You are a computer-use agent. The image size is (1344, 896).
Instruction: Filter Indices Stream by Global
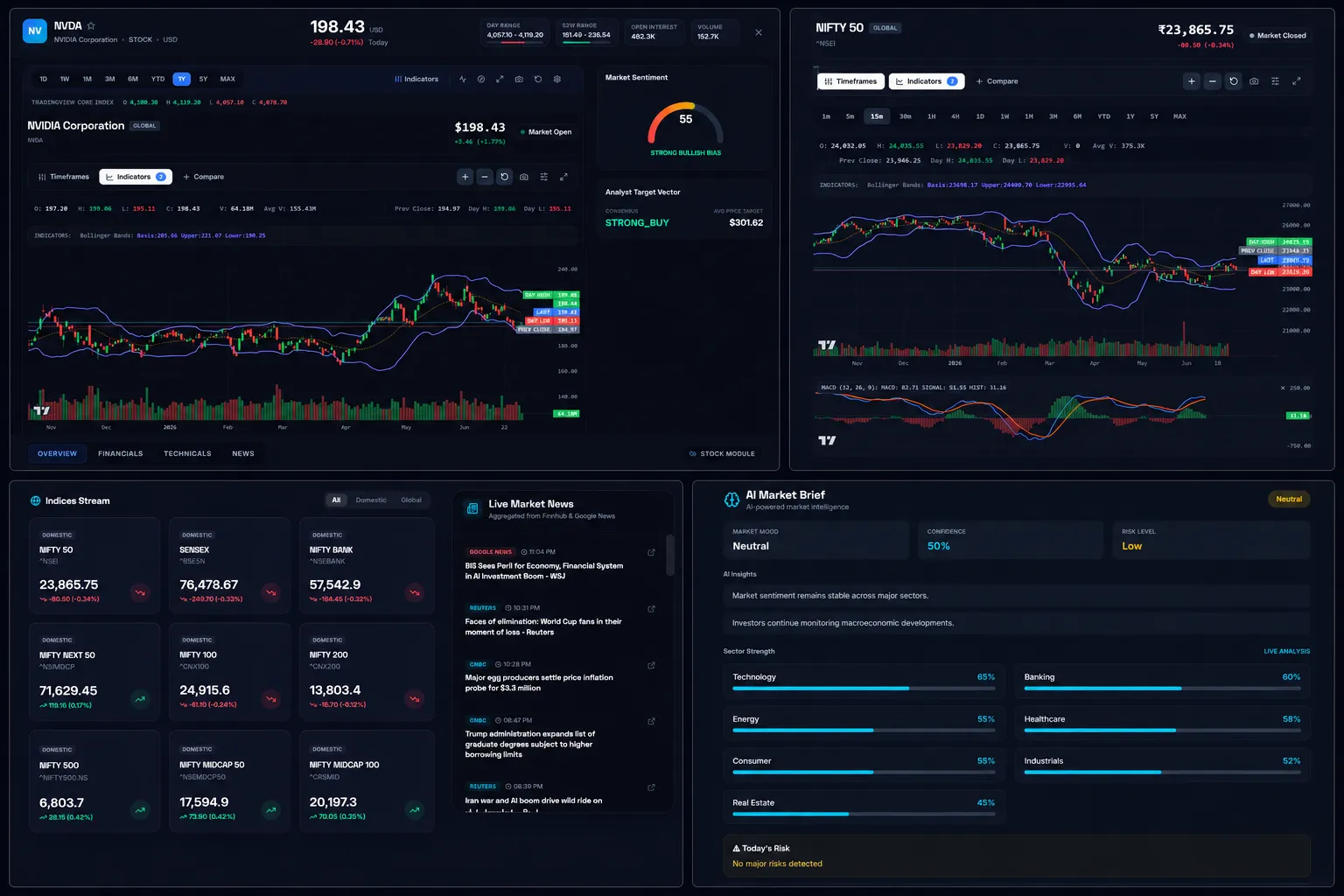click(411, 500)
